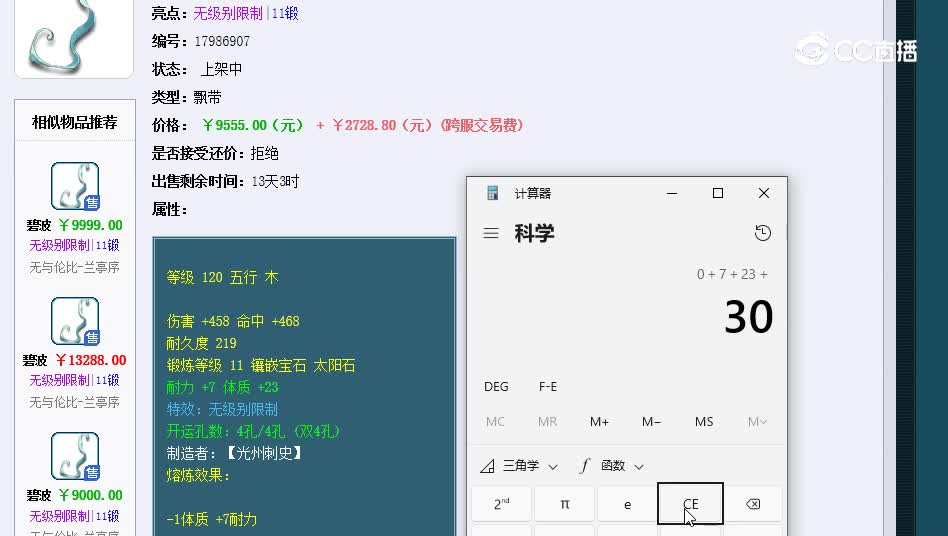
Task: Click the 状态 上架中 text
Action: tap(197, 69)
